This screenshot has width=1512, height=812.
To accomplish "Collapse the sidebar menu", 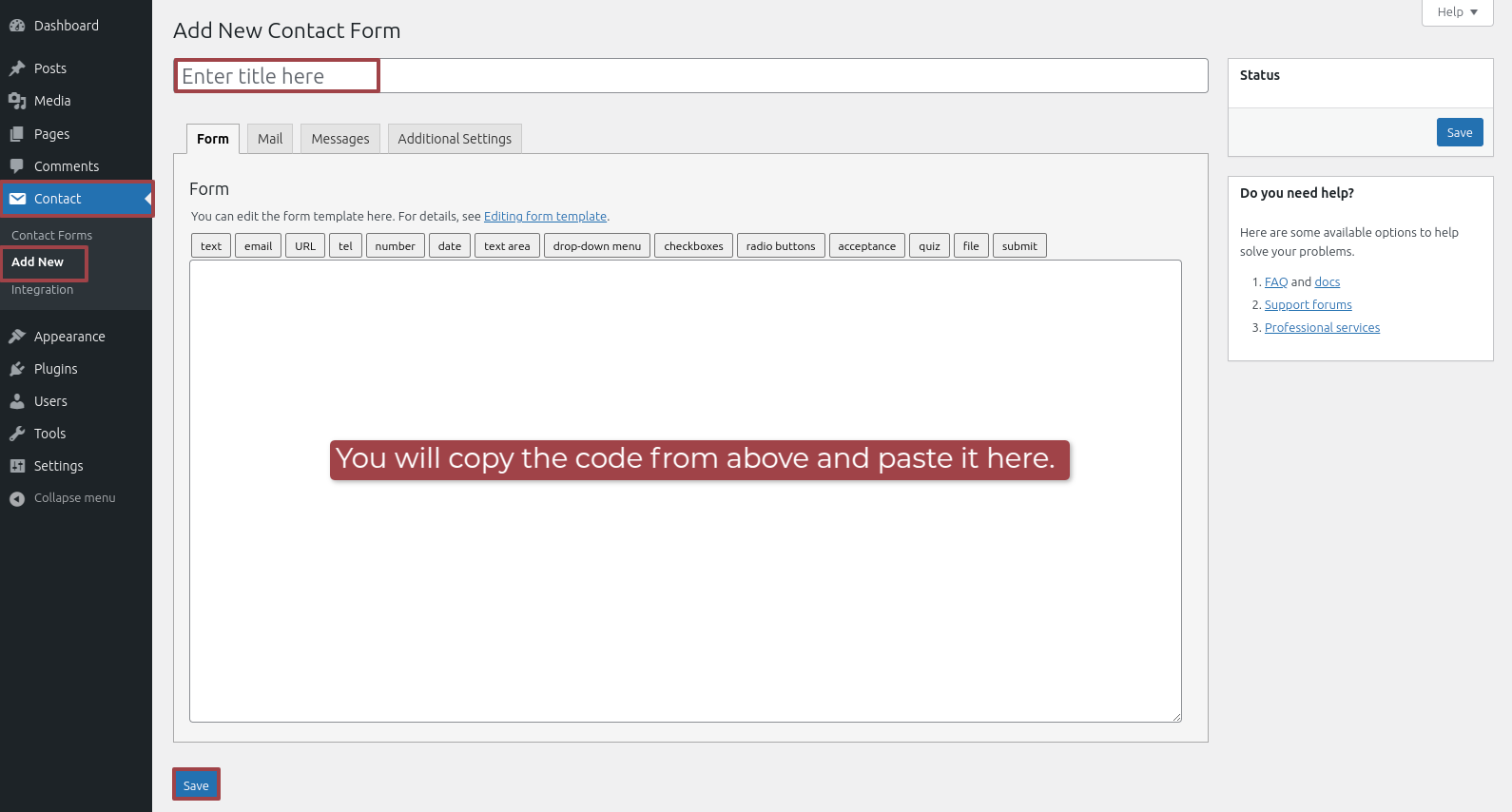I will 63,498.
